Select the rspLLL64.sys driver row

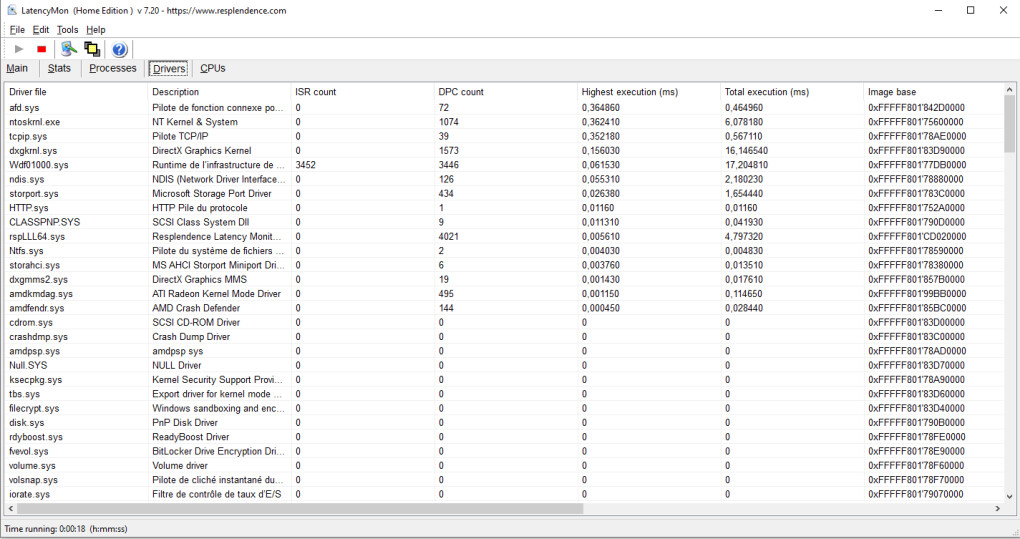[504, 237]
